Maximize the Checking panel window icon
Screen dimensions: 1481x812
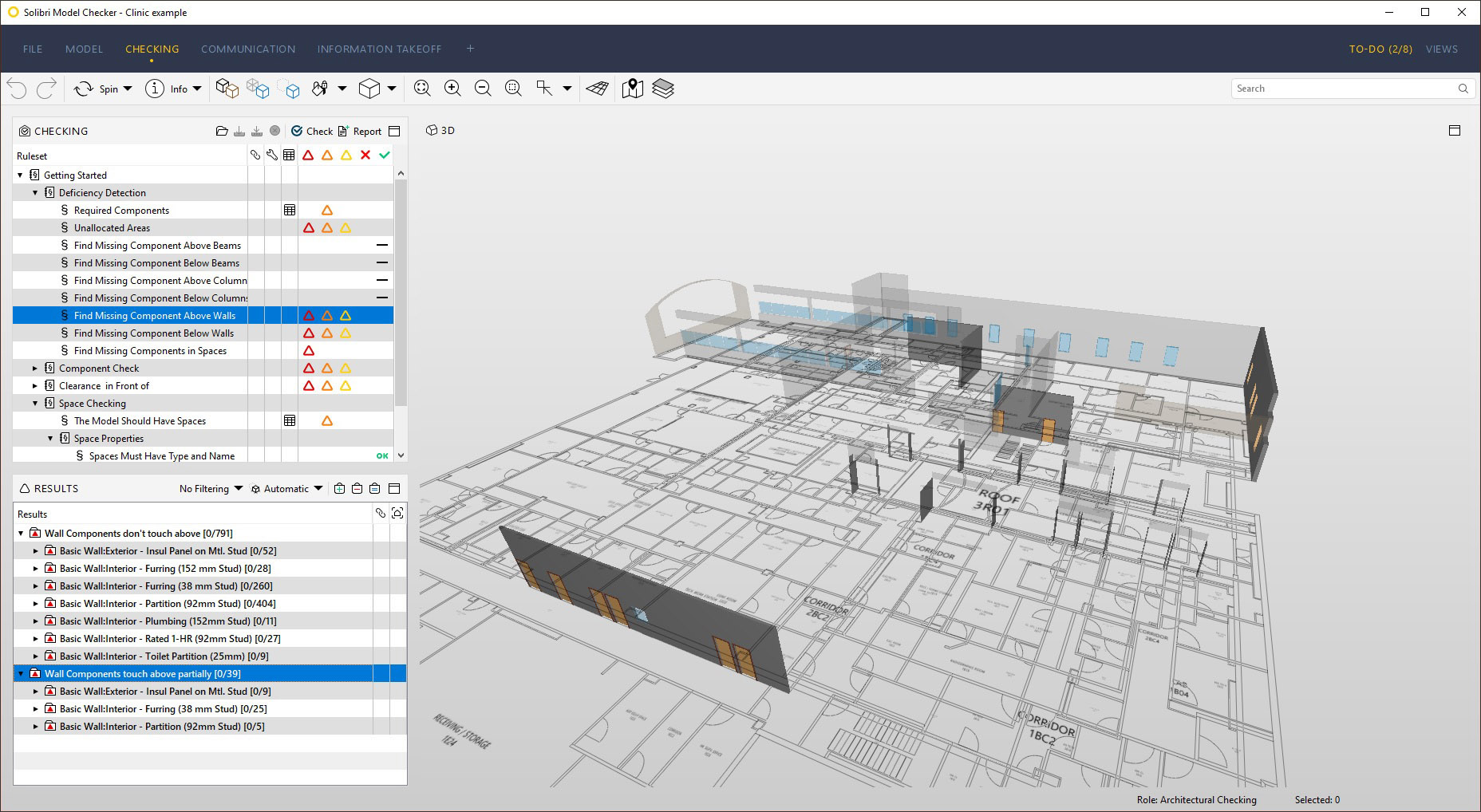pyautogui.click(x=394, y=131)
